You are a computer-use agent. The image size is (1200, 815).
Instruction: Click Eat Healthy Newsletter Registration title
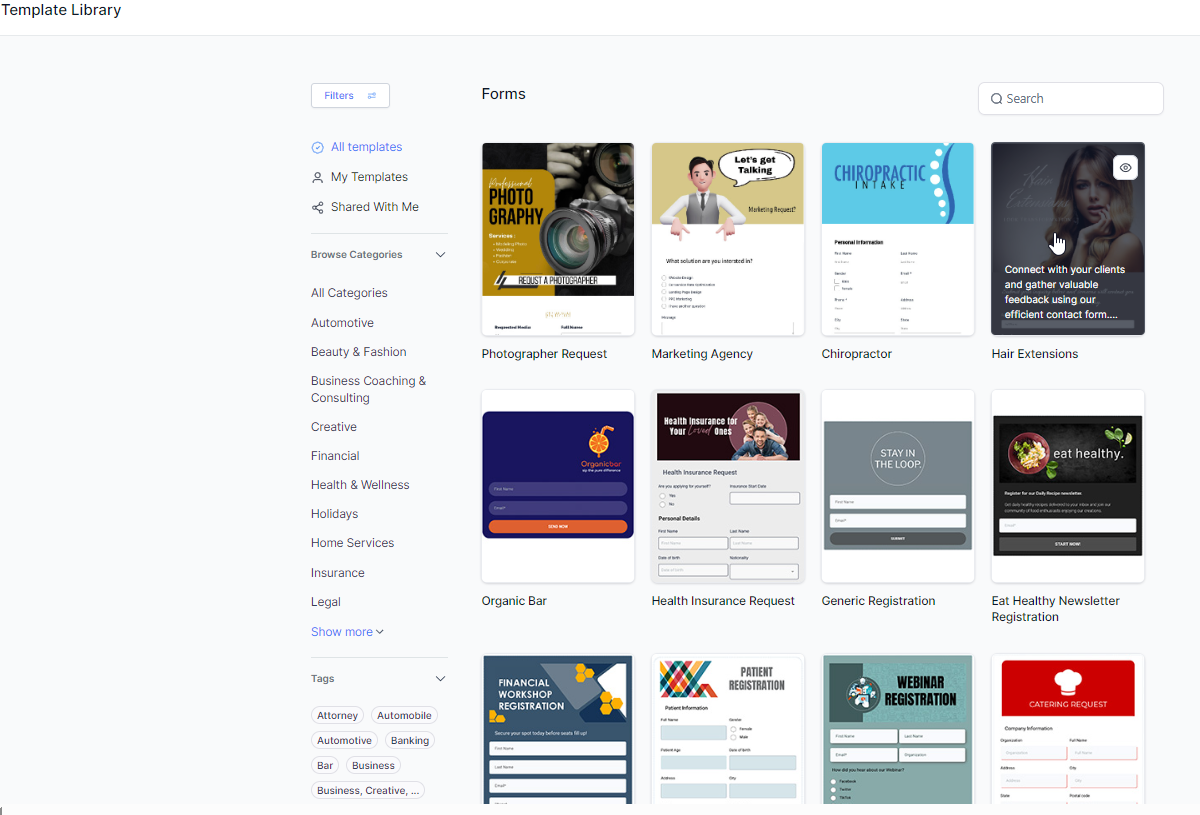(1056, 609)
